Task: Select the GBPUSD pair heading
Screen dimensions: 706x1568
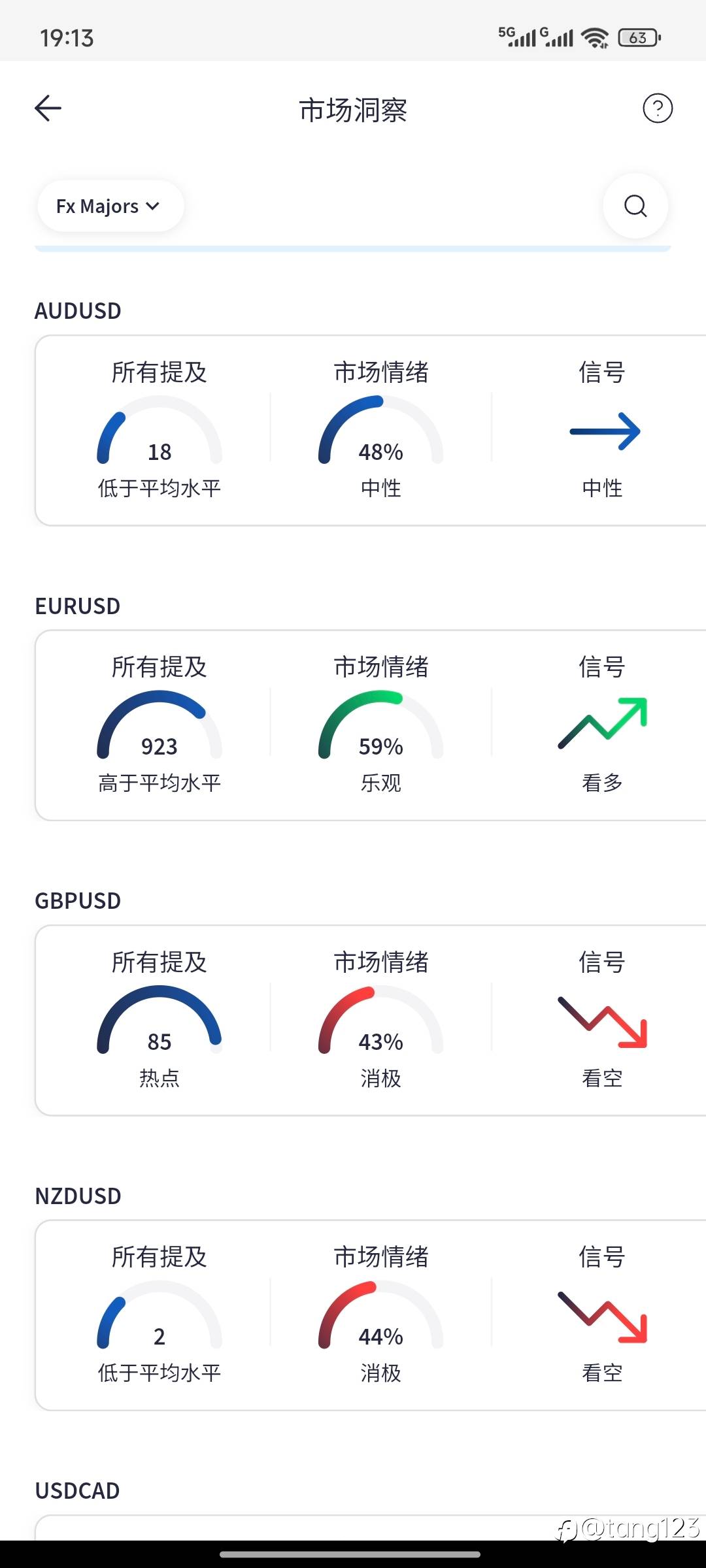Action: pyautogui.click(x=78, y=901)
